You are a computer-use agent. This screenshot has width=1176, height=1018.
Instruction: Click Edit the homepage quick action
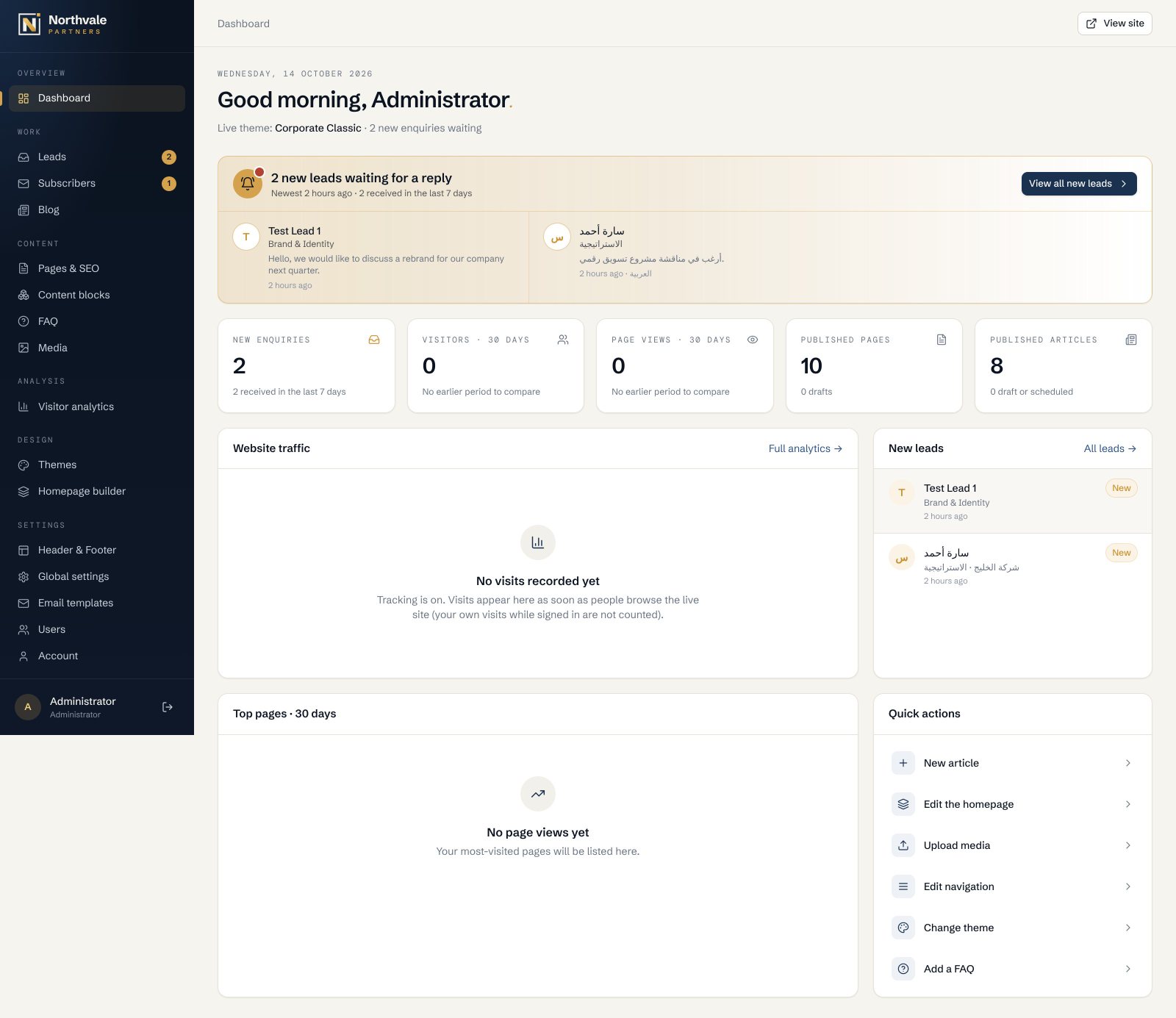click(x=1013, y=804)
